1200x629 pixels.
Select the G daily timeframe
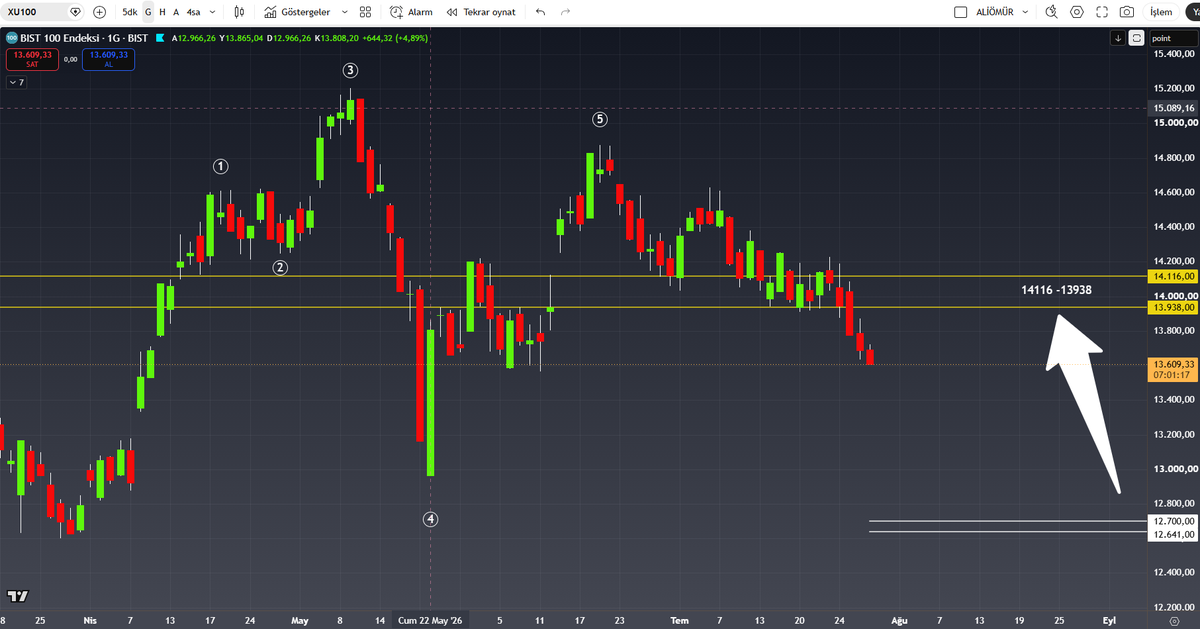pyautogui.click(x=148, y=12)
